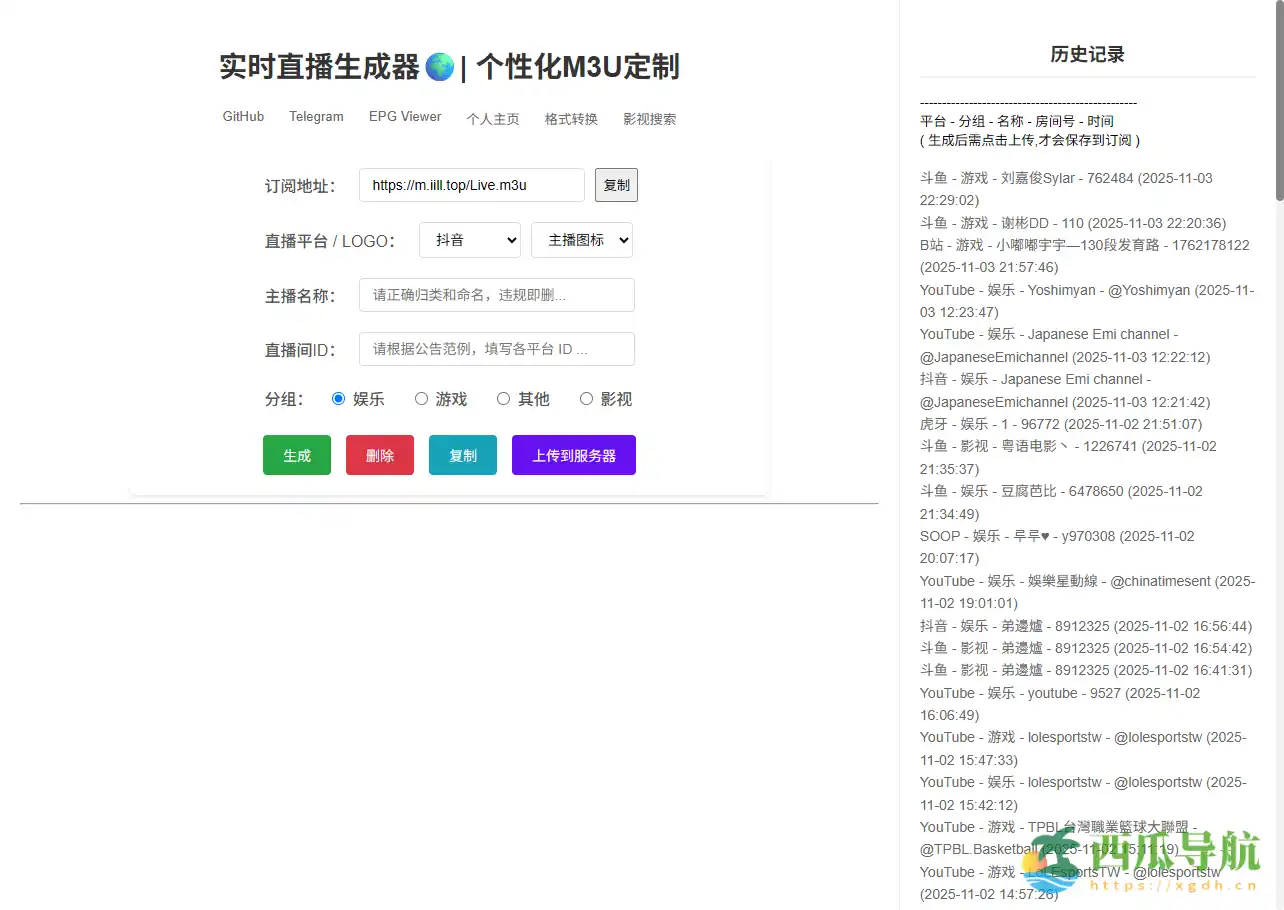
Task: Open the 影视搜索 page
Action: pyautogui.click(x=649, y=118)
